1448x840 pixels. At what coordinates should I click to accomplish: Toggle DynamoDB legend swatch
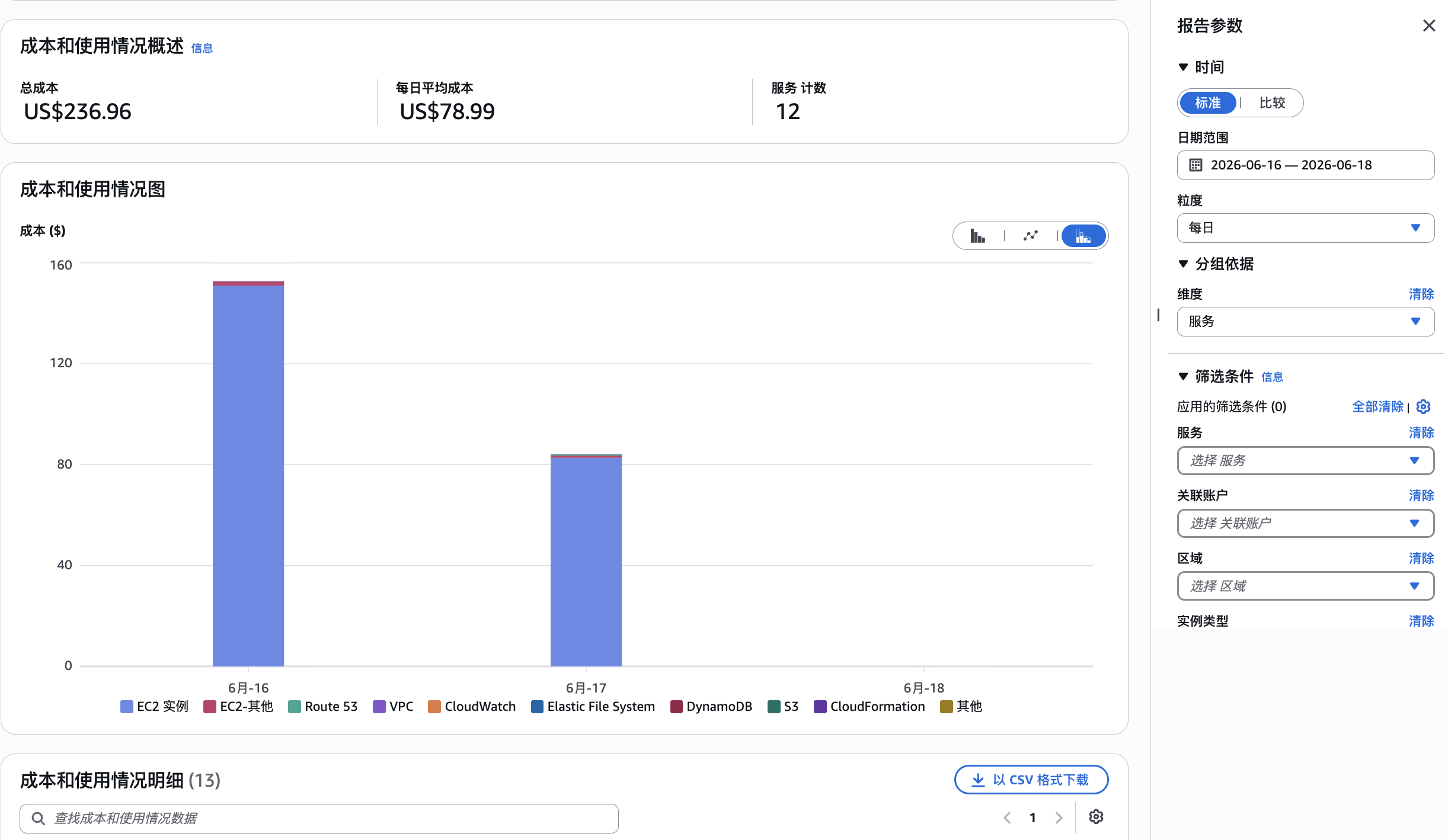click(x=676, y=707)
